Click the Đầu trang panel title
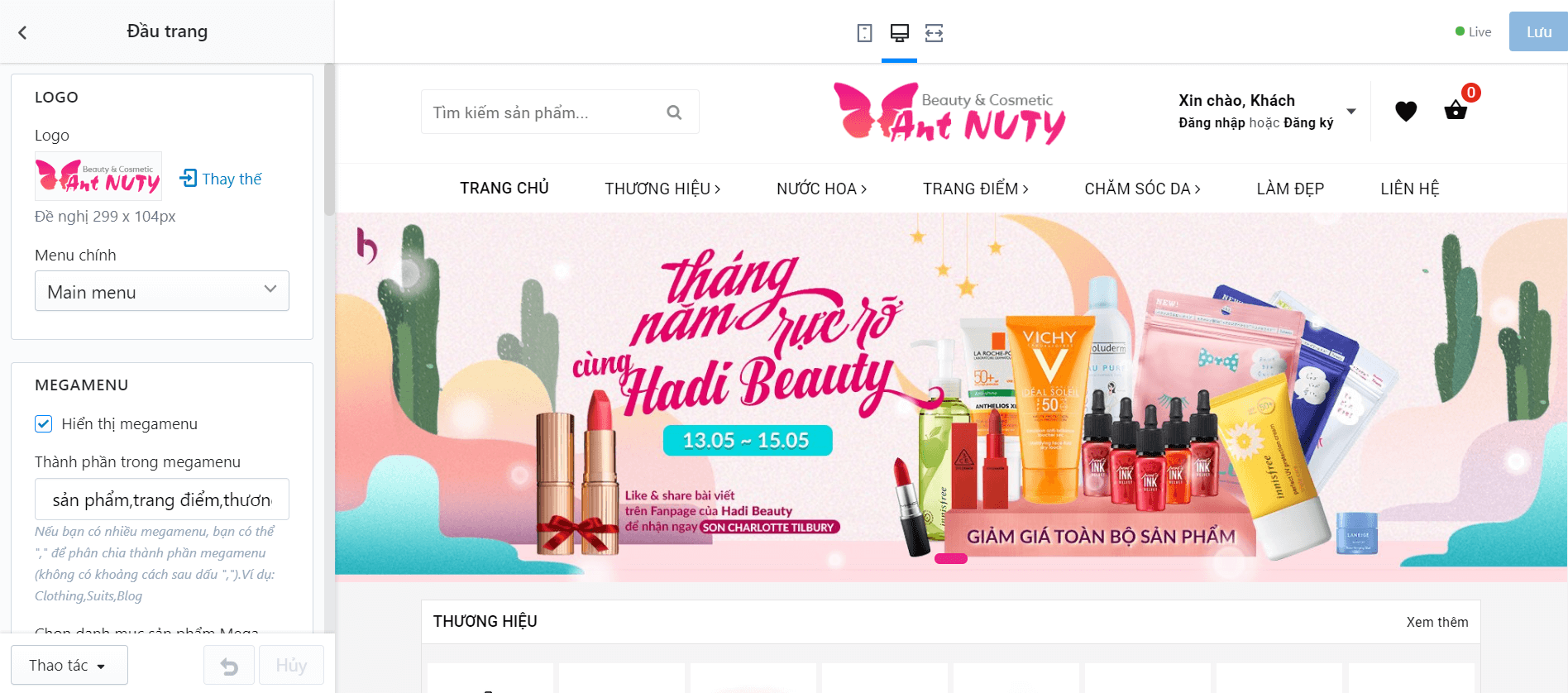The width and height of the screenshot is (1568, 693). (167, 31)
